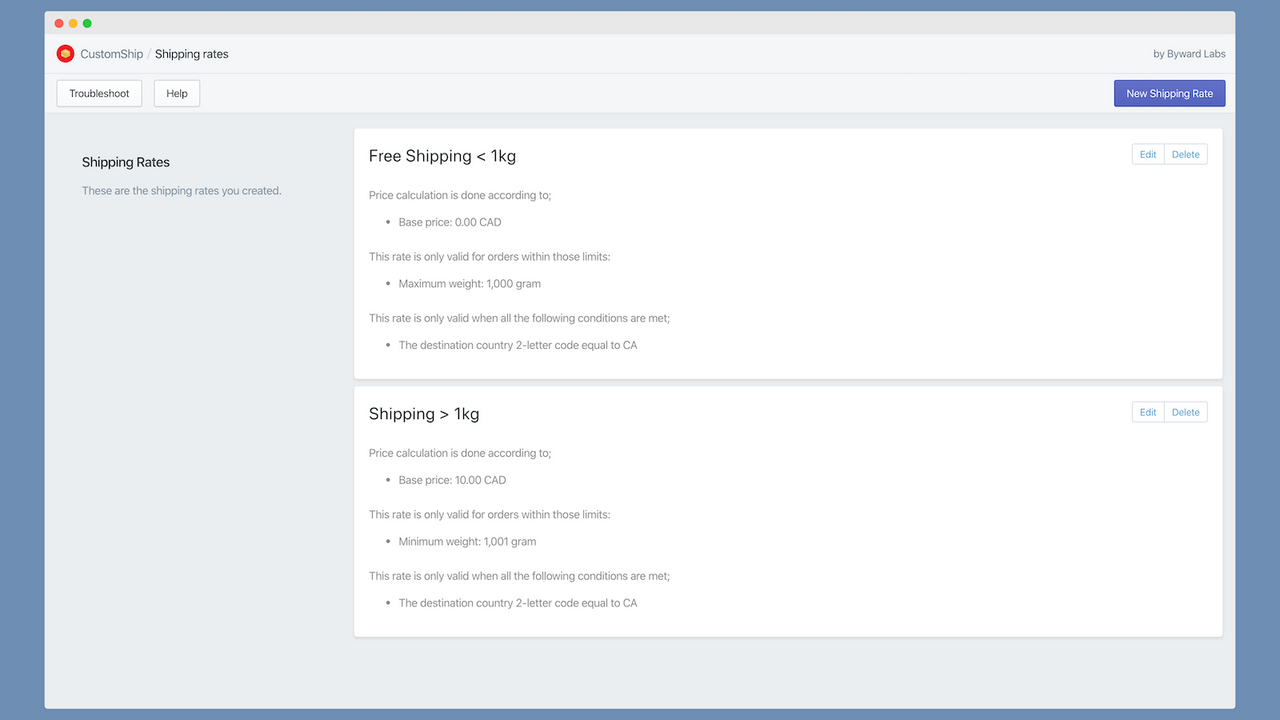Click the Minimum weight: 1,001 gram line
Screen dimensions: 1280x720
coord(467,542)
